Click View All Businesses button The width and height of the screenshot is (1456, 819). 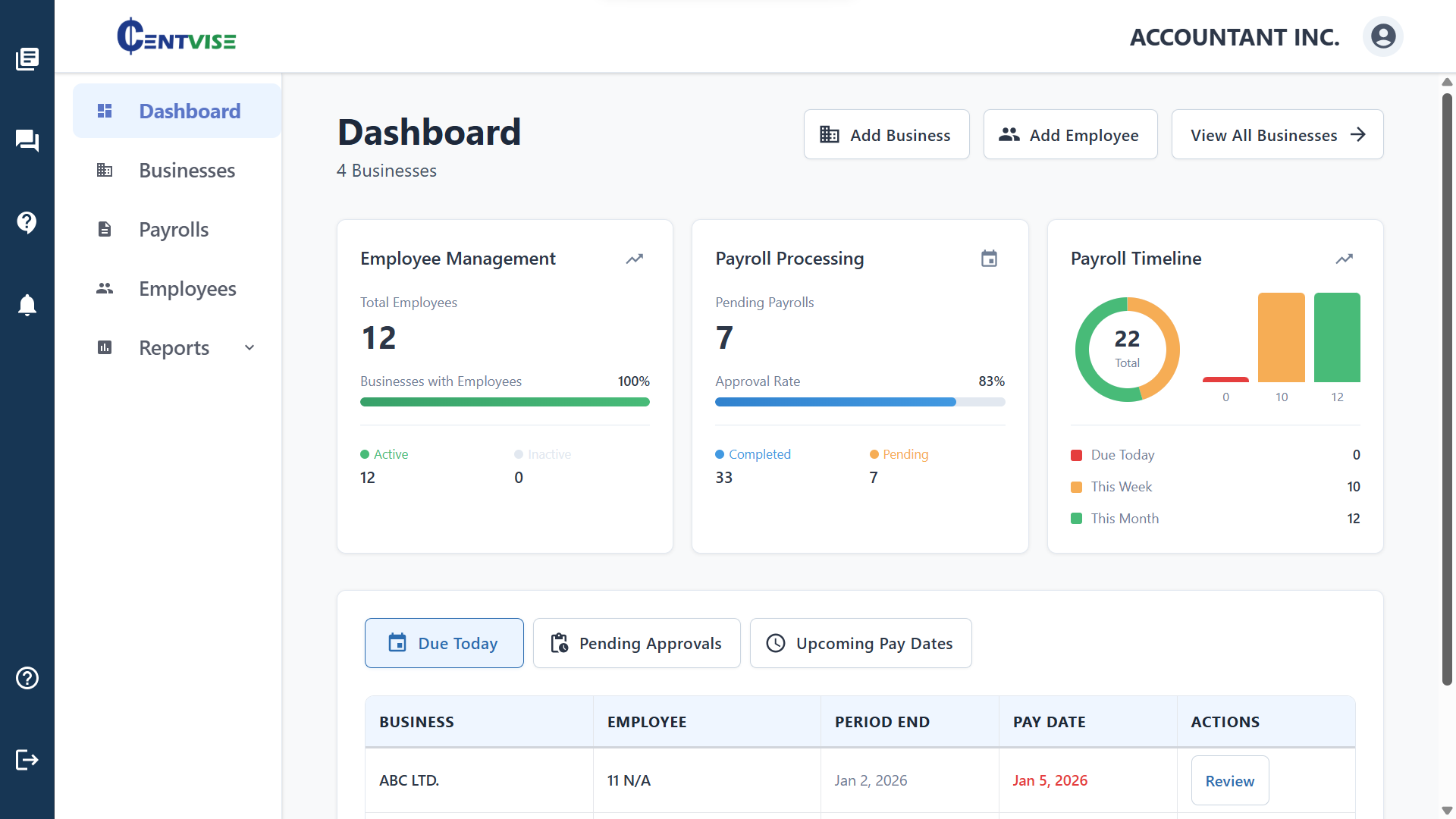coord(1276,135)
